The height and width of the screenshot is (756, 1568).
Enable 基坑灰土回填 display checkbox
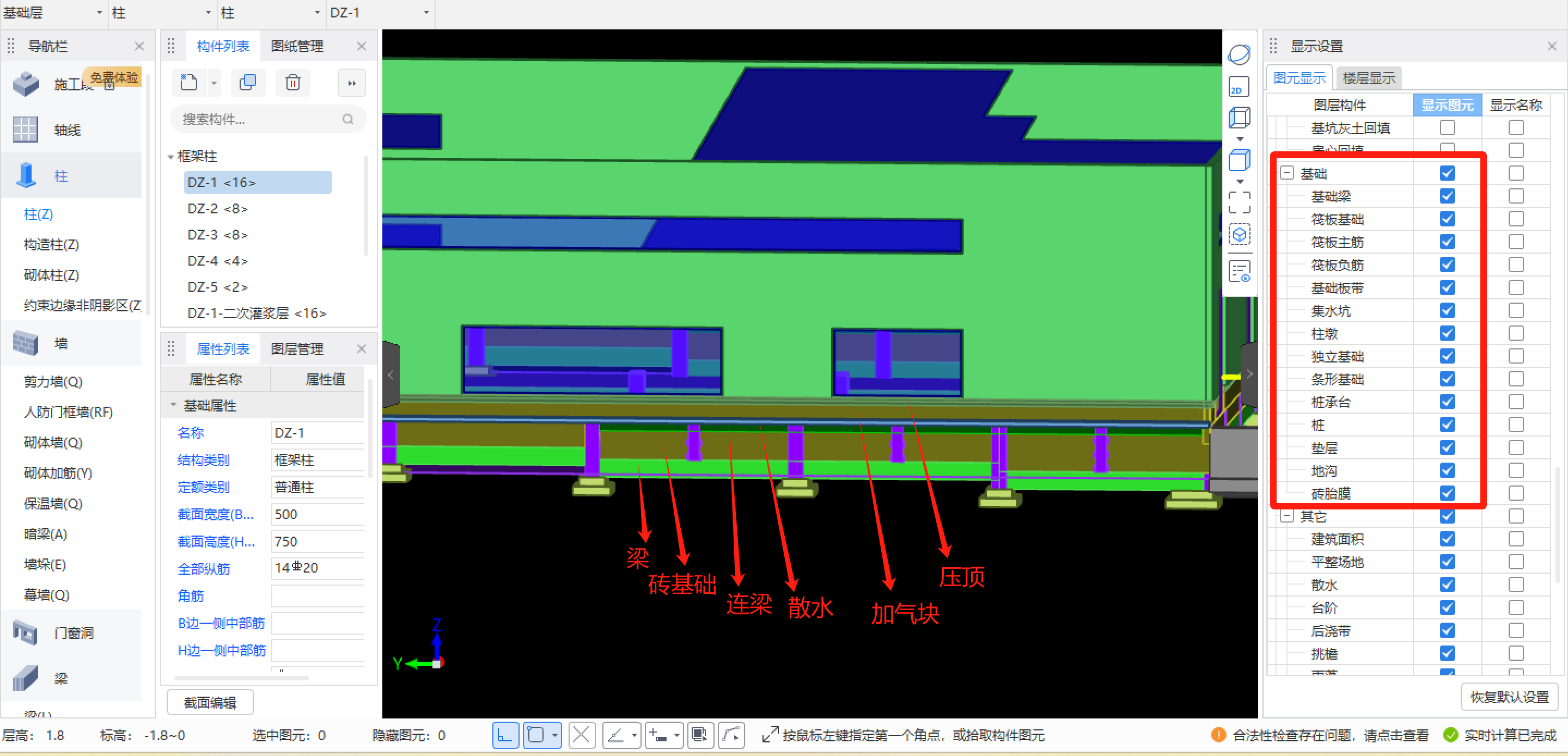click(1447, 128)
